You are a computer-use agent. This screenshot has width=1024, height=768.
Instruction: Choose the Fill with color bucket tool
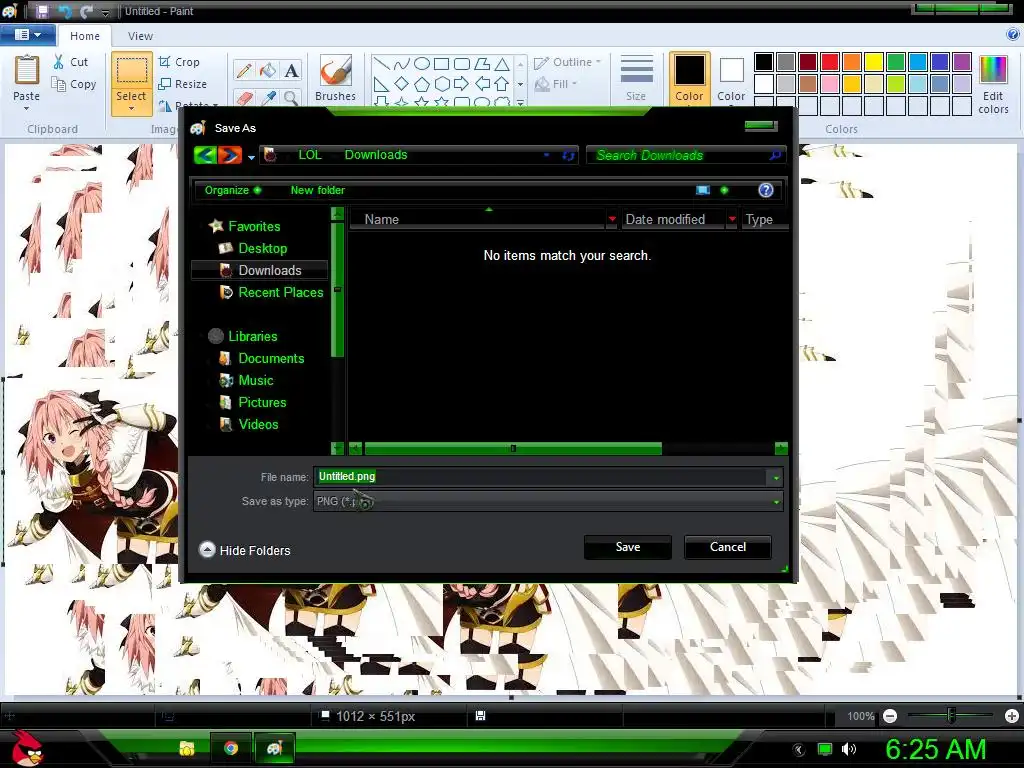tap(268, 71)
